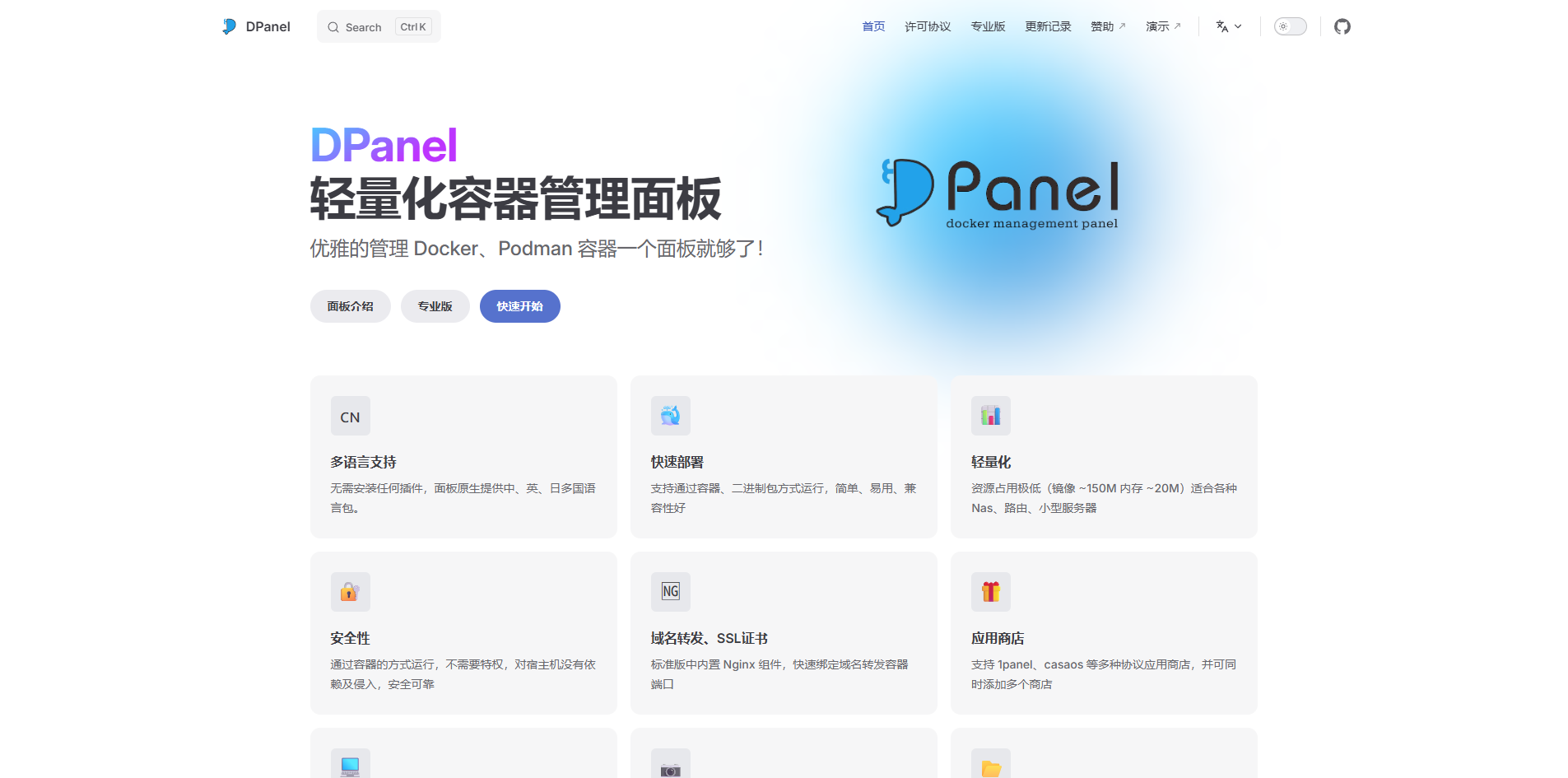Image resolution: width=1568 pixels, height=778 pixels.
Task: Click the DPanel whale logo in navbar
Action: pyautogui.click(x=229, y=26)
